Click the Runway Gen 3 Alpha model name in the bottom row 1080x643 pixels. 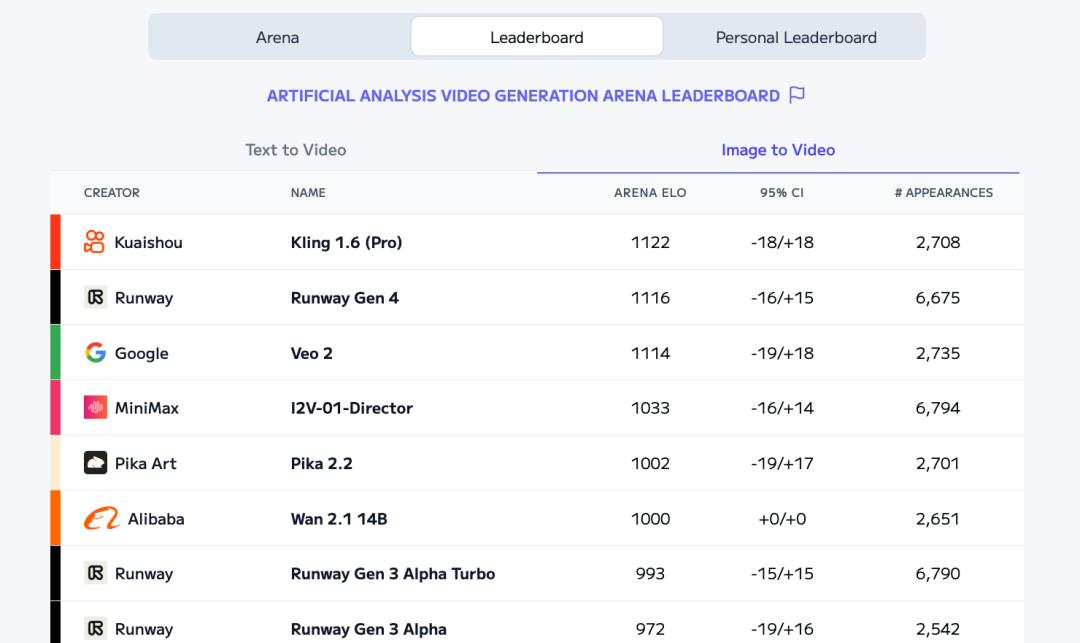pos(368,629)
